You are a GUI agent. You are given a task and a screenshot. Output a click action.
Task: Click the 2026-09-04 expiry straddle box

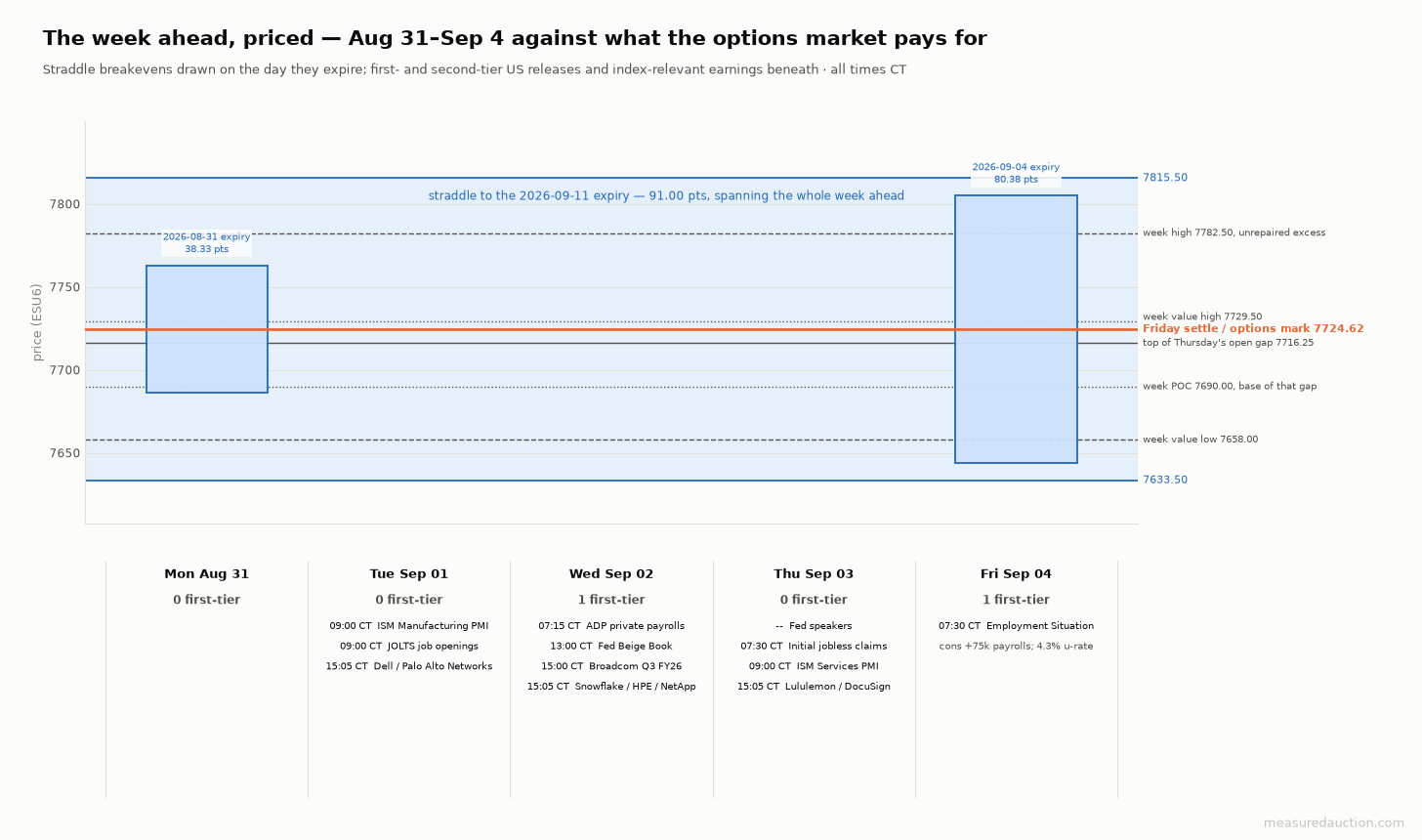coord(1016,329)
